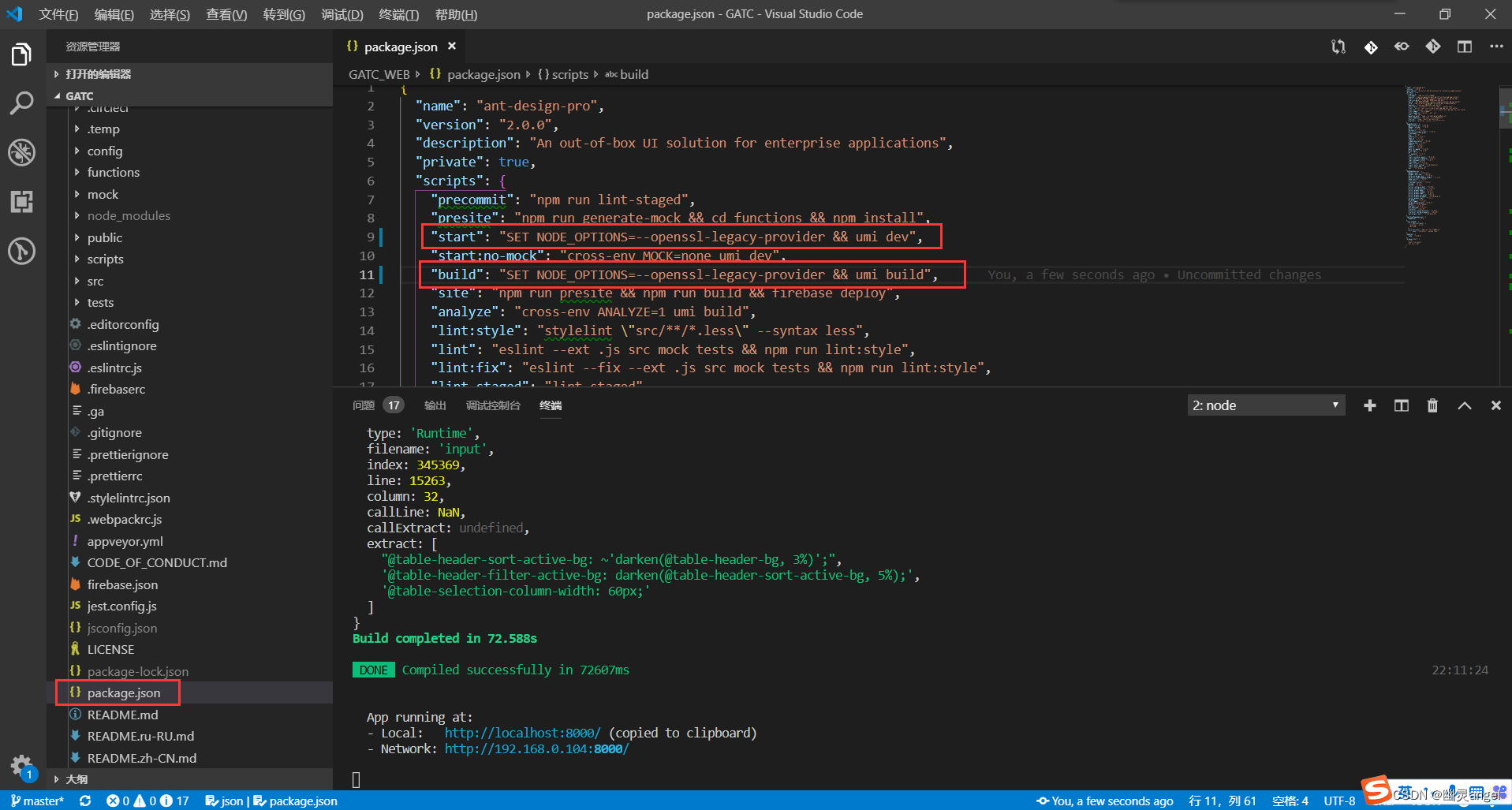This screenshot has width=1512, height=810.
Task: Switch to the Output (输出) panel tab
Action: pyautogui.click(x=435, y=405)
